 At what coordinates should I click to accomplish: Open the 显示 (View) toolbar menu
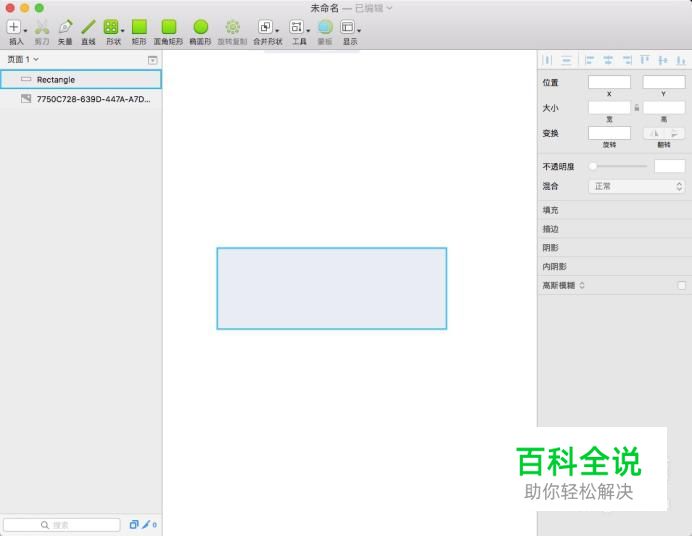coord(349,28)
